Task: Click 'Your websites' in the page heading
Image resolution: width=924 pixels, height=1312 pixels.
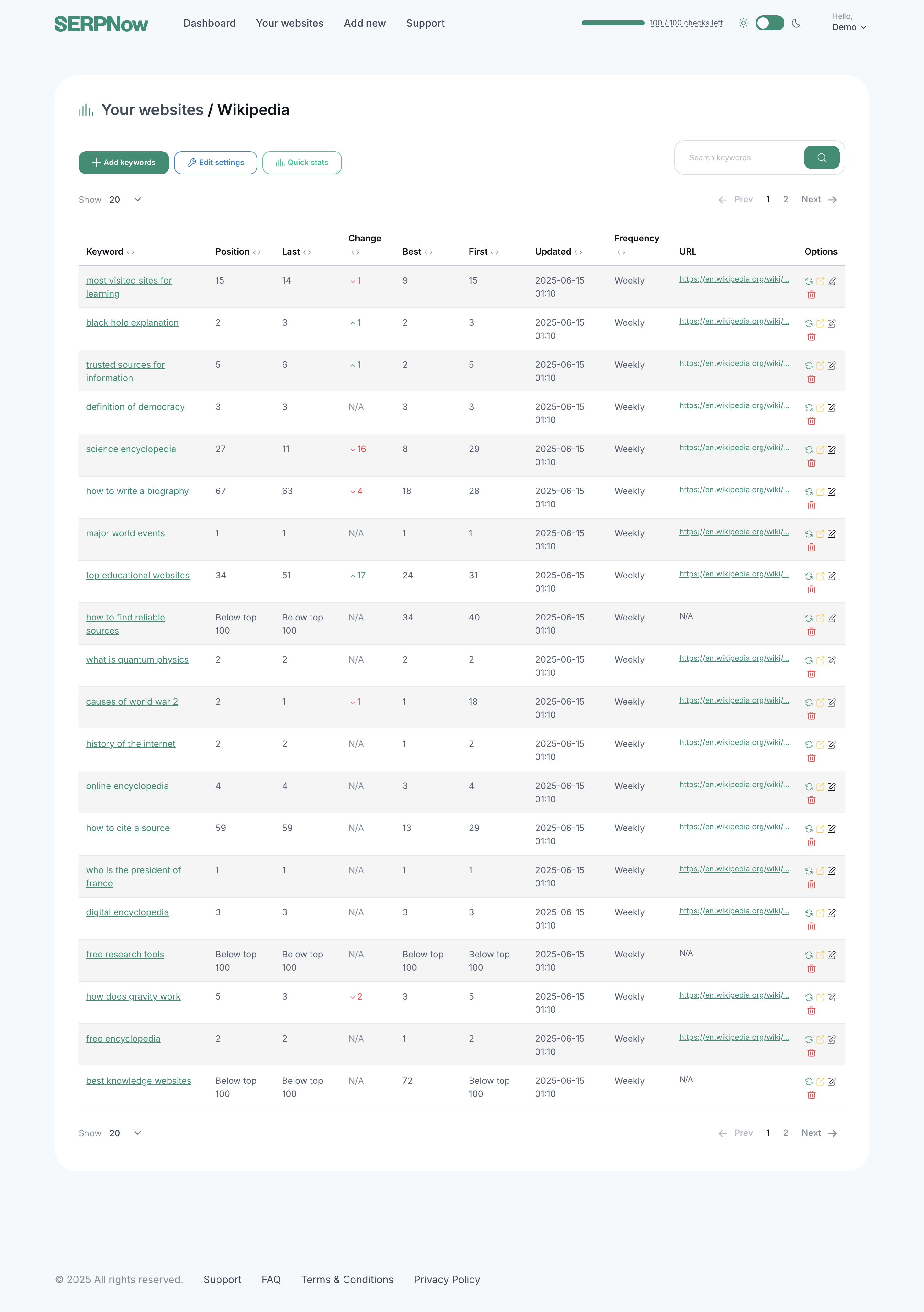Action: pos(152,110)
